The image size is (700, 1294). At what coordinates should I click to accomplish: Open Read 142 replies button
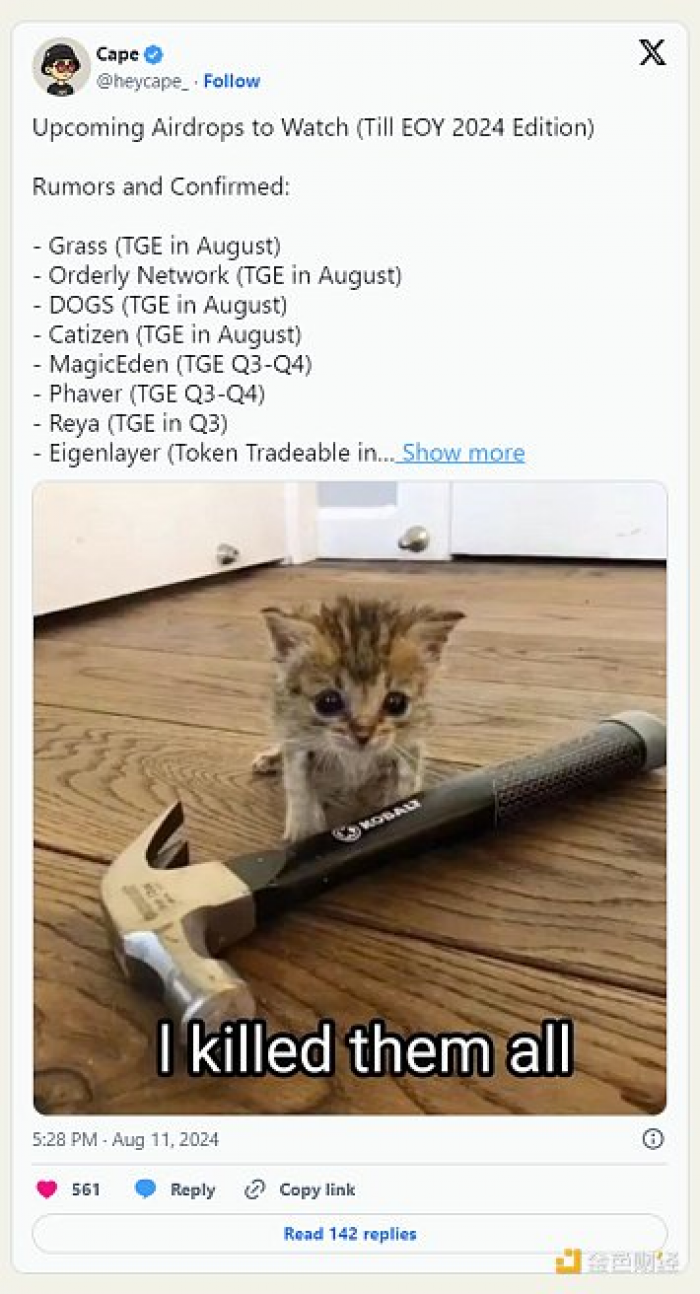click(350, 1234)
